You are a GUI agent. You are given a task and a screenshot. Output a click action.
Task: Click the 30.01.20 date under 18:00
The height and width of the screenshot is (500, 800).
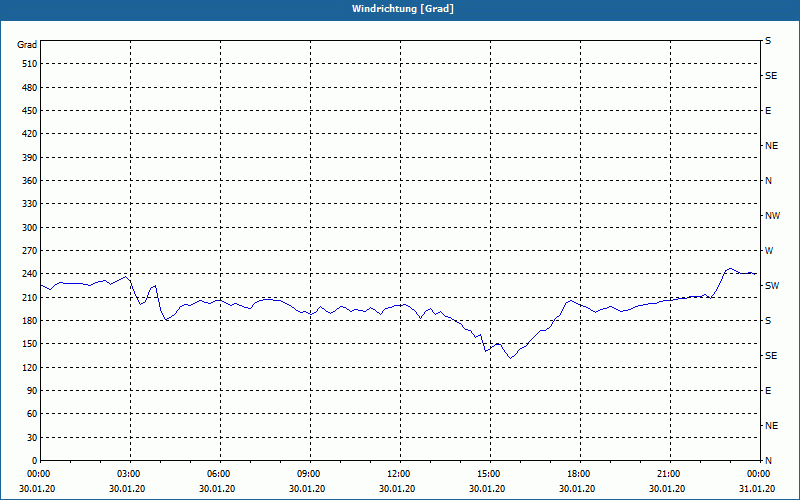pyautogui.click(x=577, y=489)
